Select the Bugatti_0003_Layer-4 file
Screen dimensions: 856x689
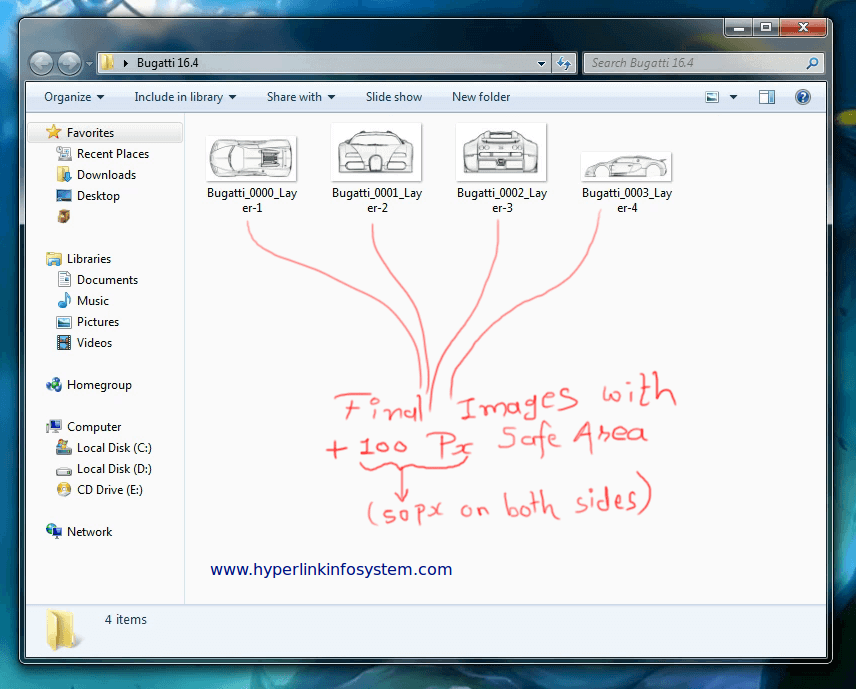(626, 167)
